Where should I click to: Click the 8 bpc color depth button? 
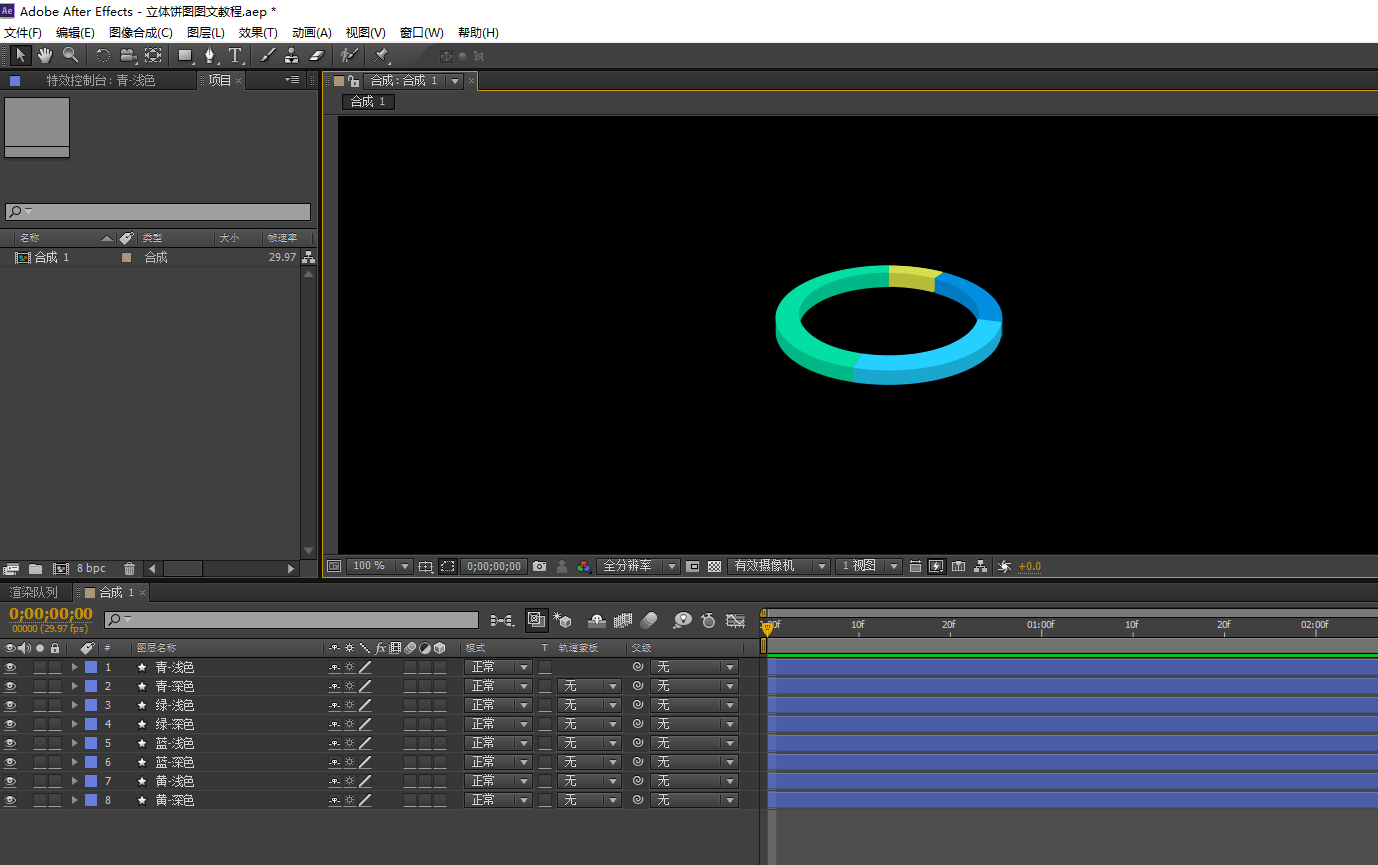(x=91, y=568)
